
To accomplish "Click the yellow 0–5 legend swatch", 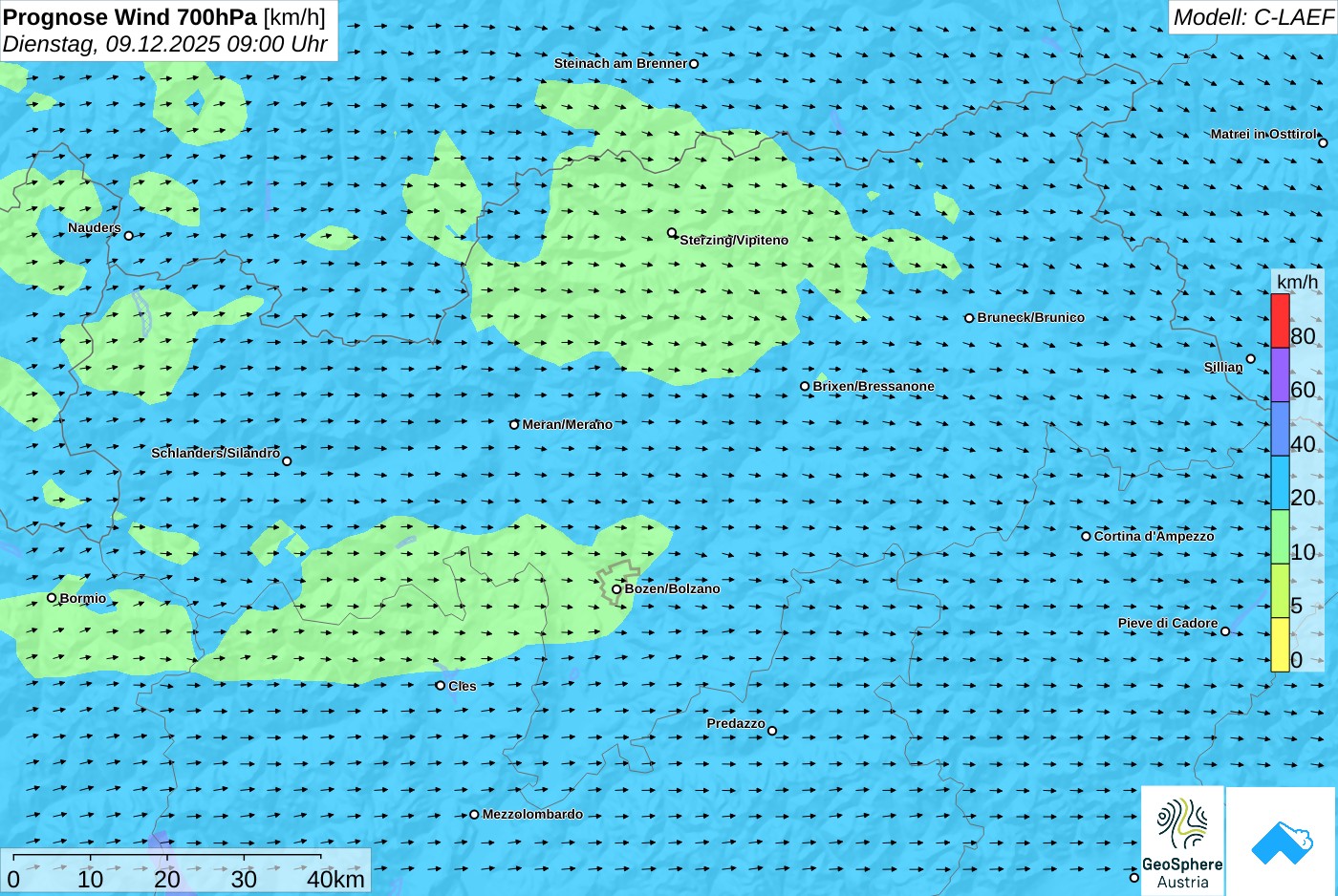I will 1280,645.
